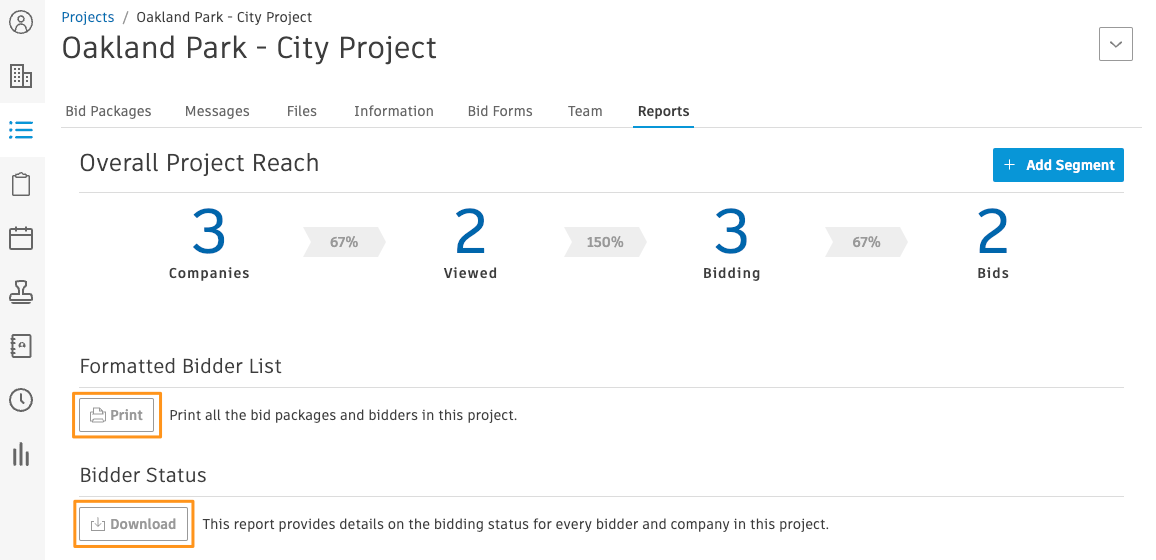Image resolution: width=1156 pixels, height=560 pixels.
Task: Click the 150% conversion arrow
Action: pyautogui.click(x=605, y=242)
